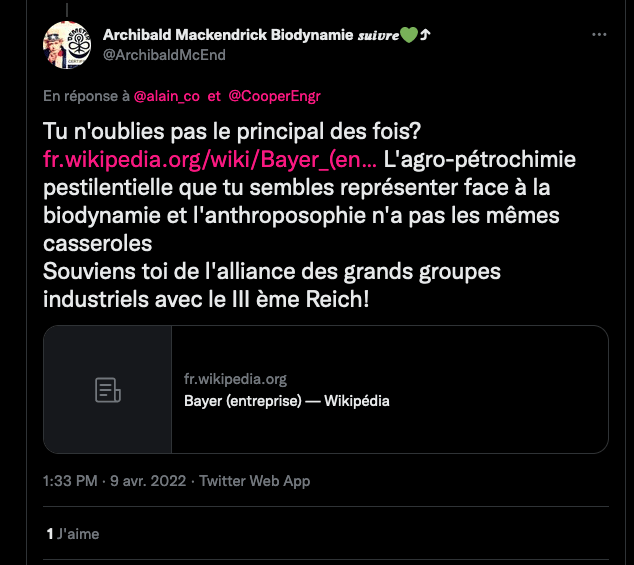Open the three-dot more options menu
634x565 pixels.
(x=599, y=34)
